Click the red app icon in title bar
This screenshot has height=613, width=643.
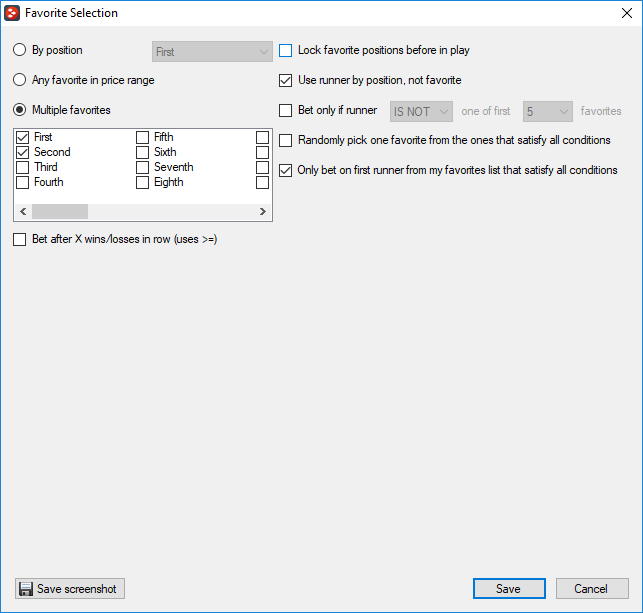click(12, 13)
